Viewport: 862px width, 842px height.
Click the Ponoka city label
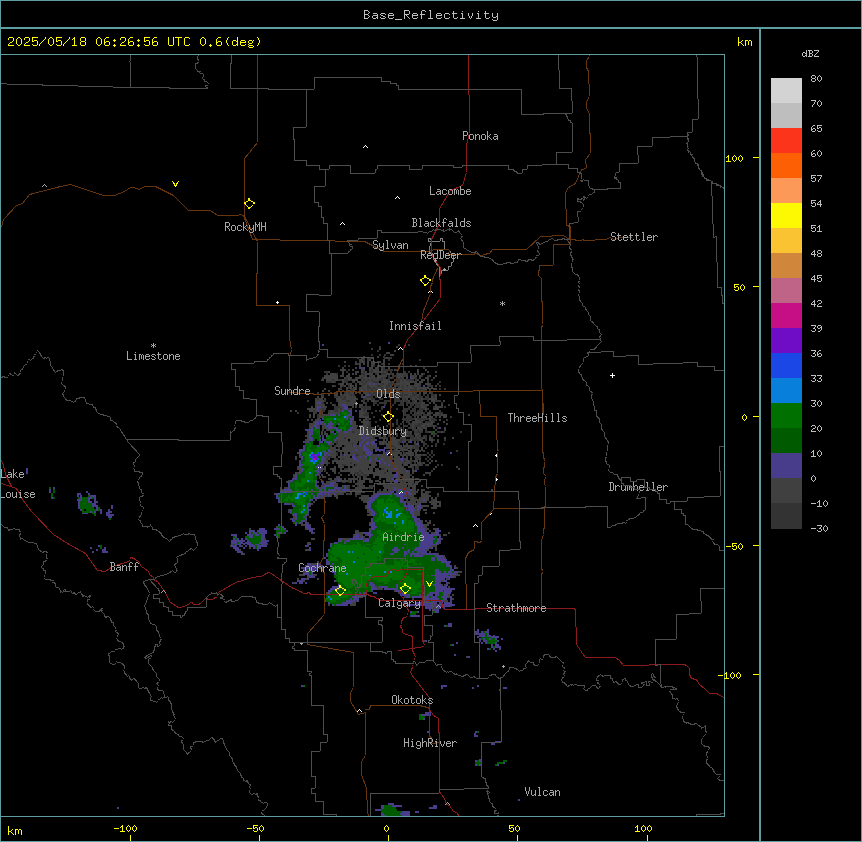(x=480, y=136)
